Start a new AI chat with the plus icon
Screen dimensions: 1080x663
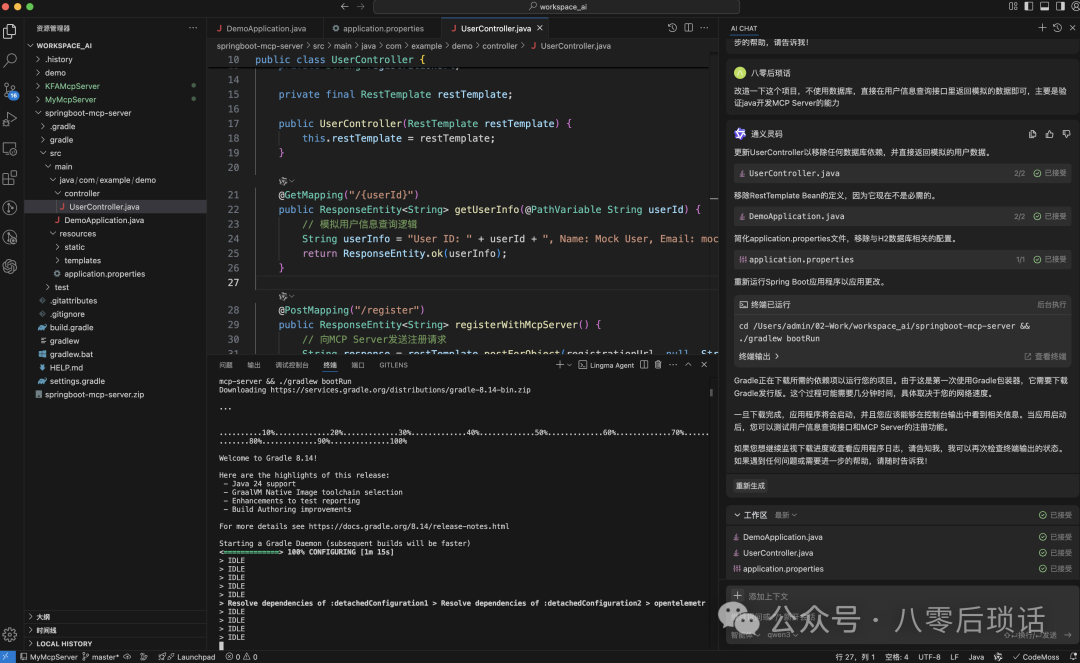coord(1043,27)
